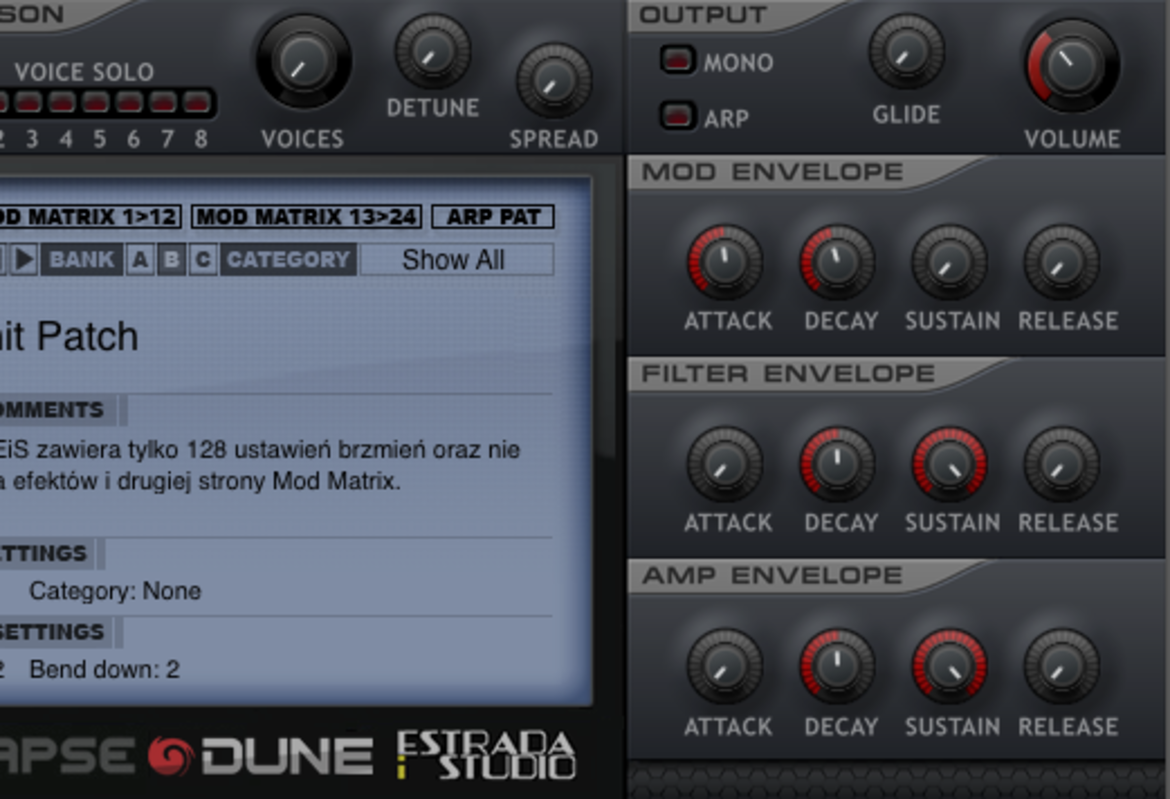Screen dimensions: 1170x799
Task: Click the Bend down: 2 setting
Action: tap(104, 669)
